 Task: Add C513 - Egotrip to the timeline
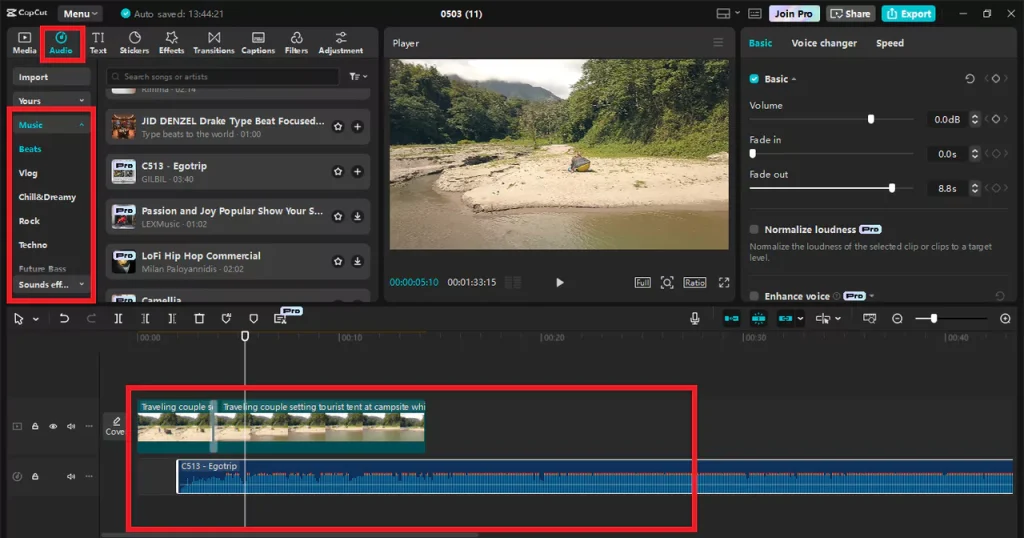coord(357,172)
